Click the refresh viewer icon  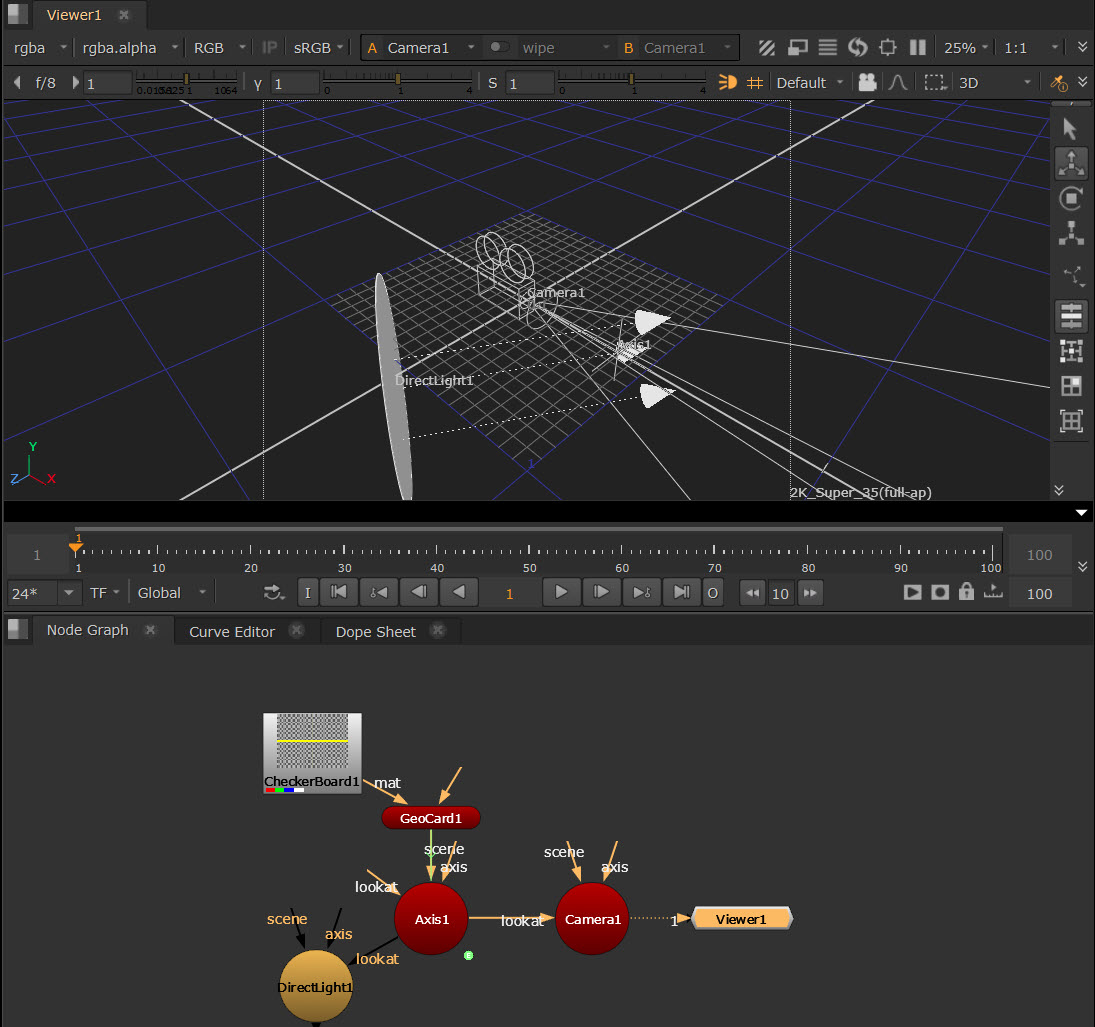click(857, 47)
